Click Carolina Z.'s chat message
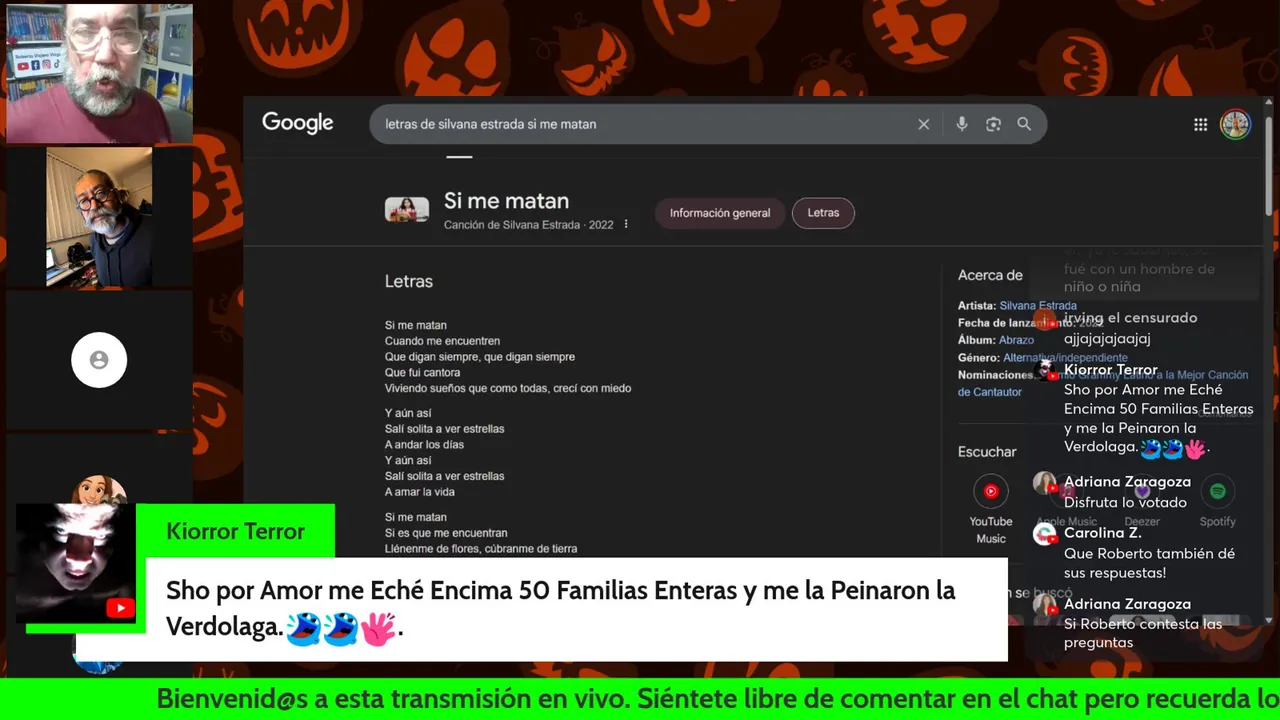 click(1149, 563)
